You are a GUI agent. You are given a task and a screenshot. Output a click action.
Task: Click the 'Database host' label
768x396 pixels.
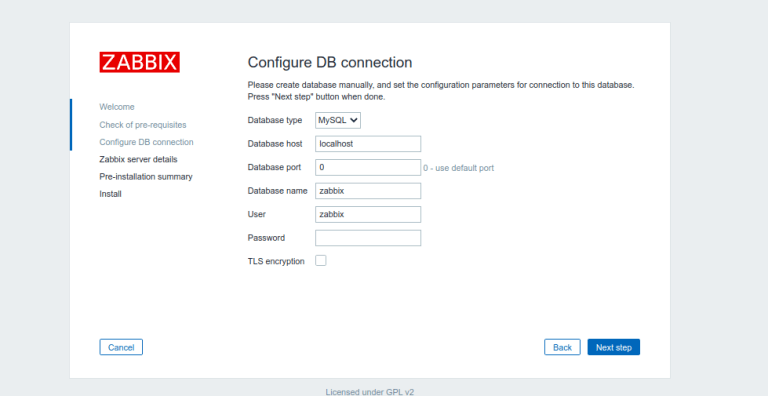click(275, 144)
